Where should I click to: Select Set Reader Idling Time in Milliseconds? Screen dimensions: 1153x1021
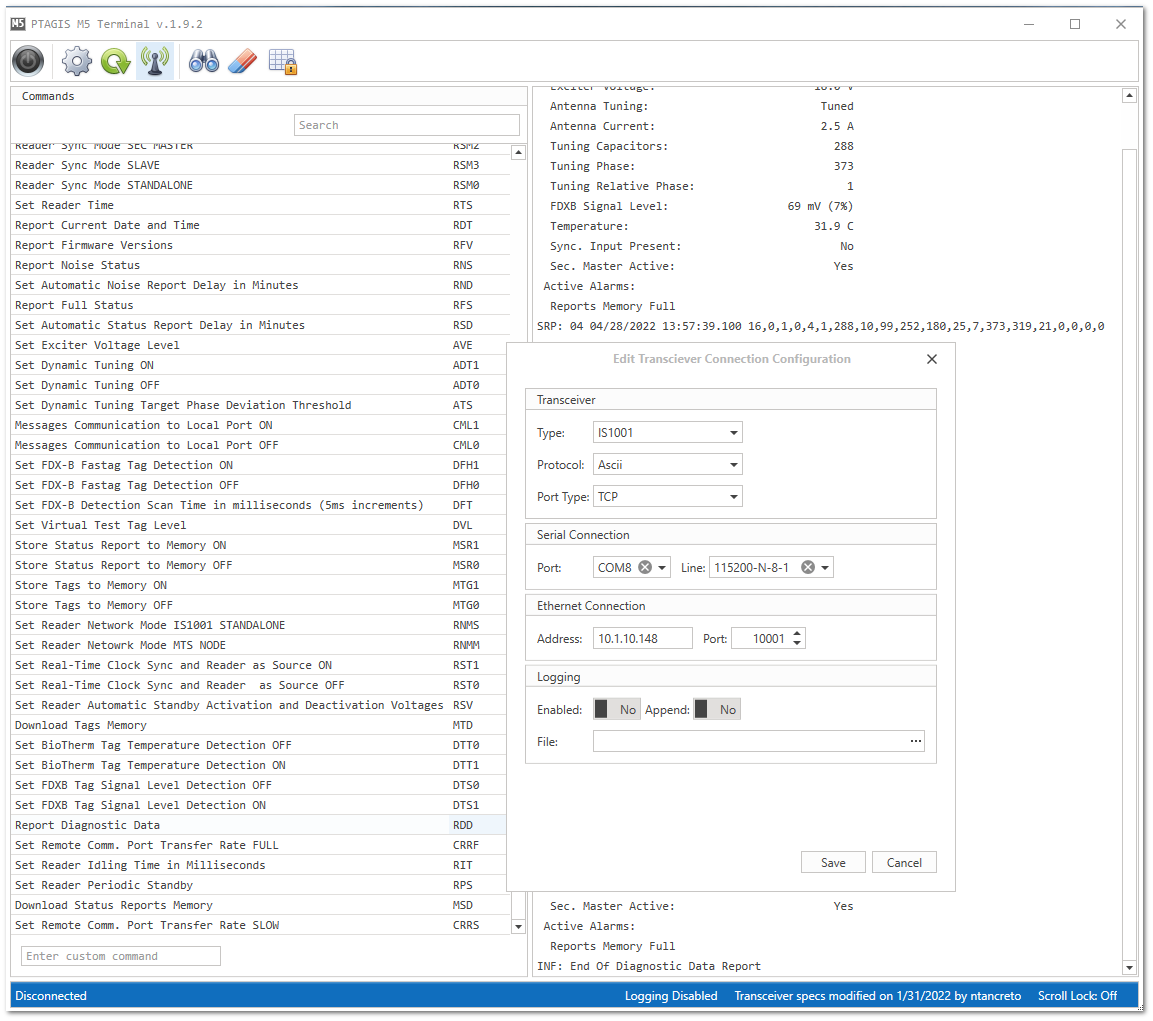click(x=259, y=866)
